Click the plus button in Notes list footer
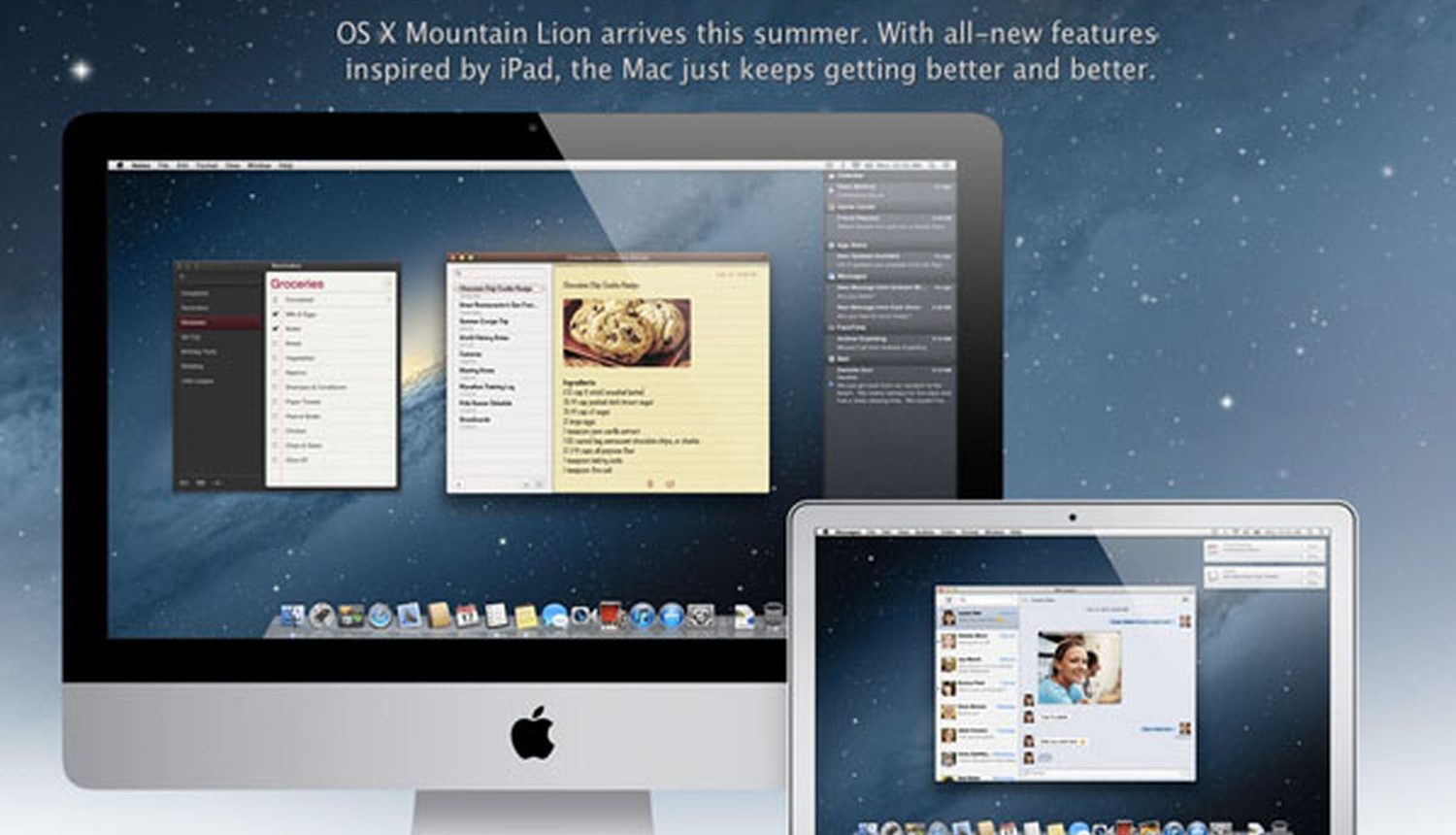Image resolution: width=1456 pixels, height=835 pixels. click(459, 484)
